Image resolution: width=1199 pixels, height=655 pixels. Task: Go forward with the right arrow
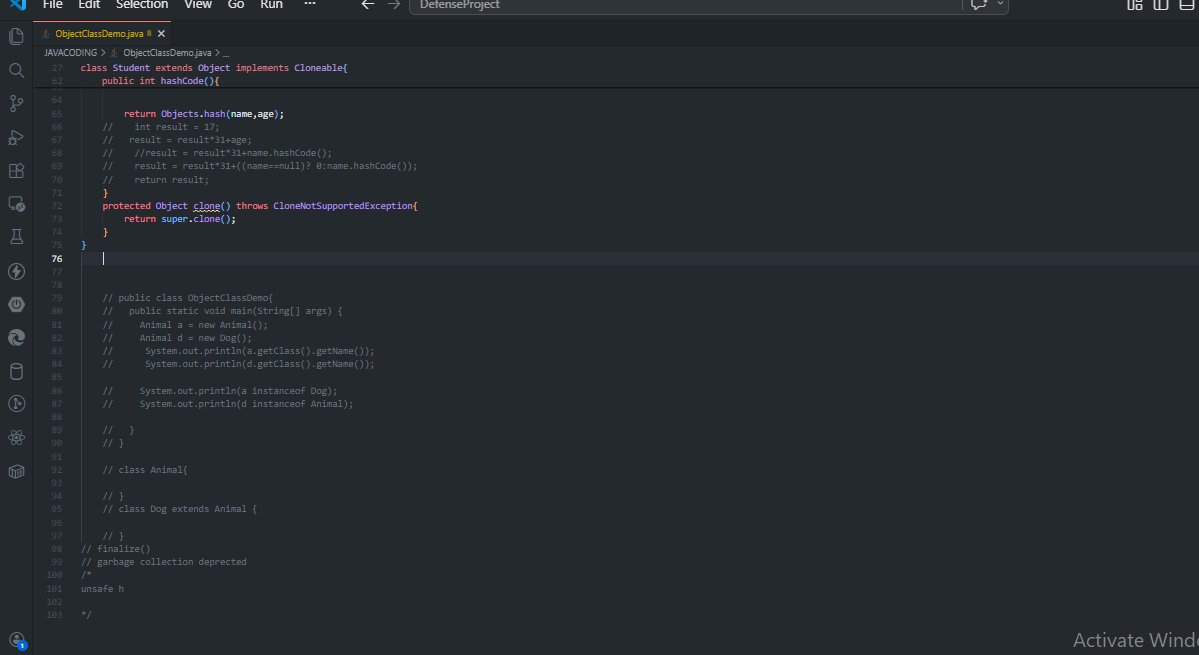coord(394,5)
